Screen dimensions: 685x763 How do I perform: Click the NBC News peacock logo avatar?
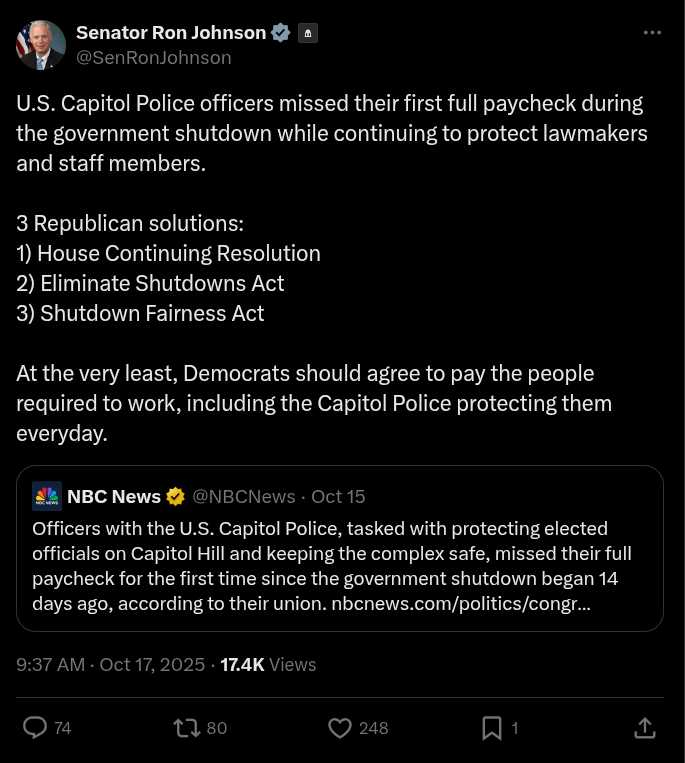pos(47,497)
